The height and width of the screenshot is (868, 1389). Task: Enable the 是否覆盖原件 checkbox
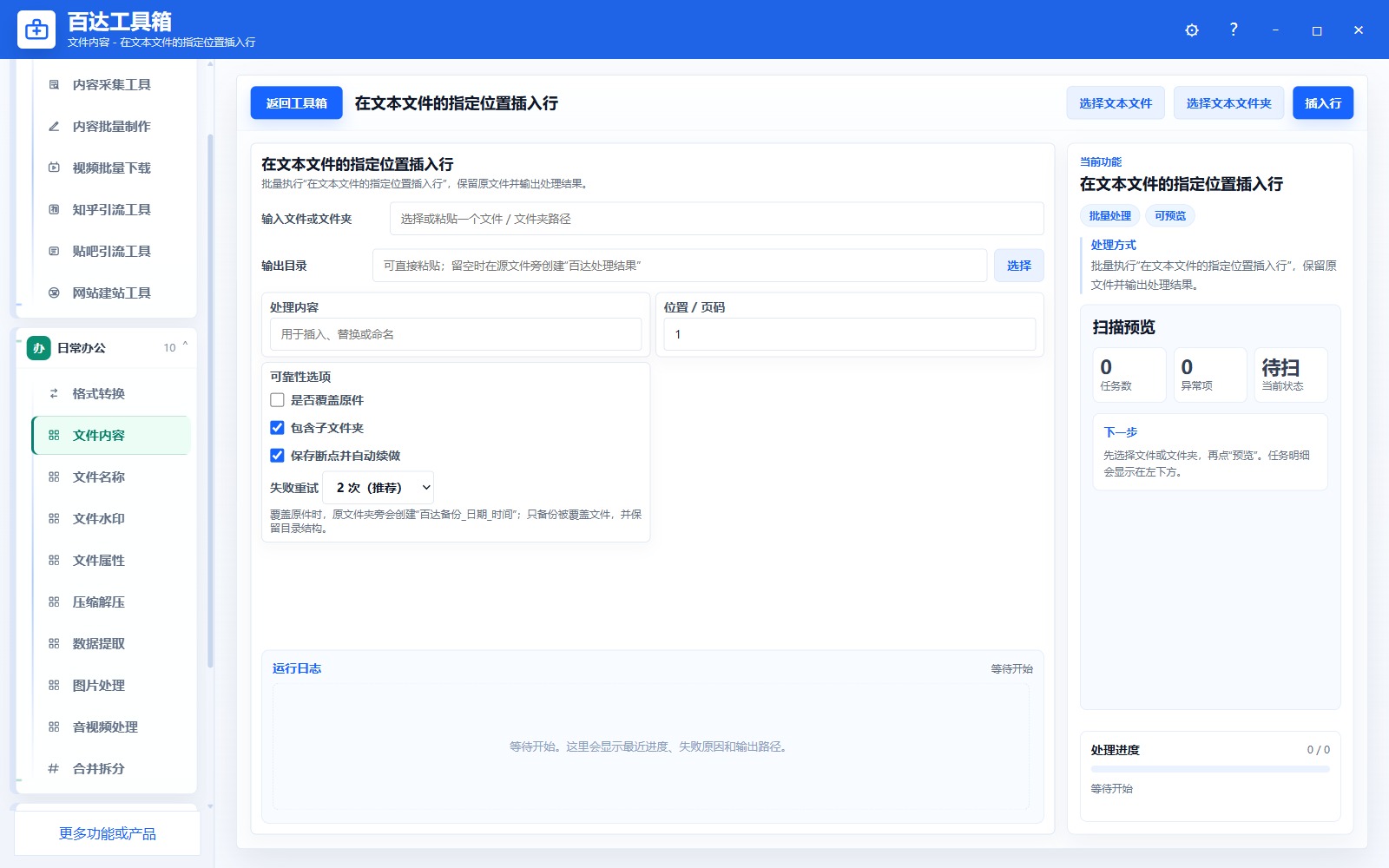pos(277,400)
